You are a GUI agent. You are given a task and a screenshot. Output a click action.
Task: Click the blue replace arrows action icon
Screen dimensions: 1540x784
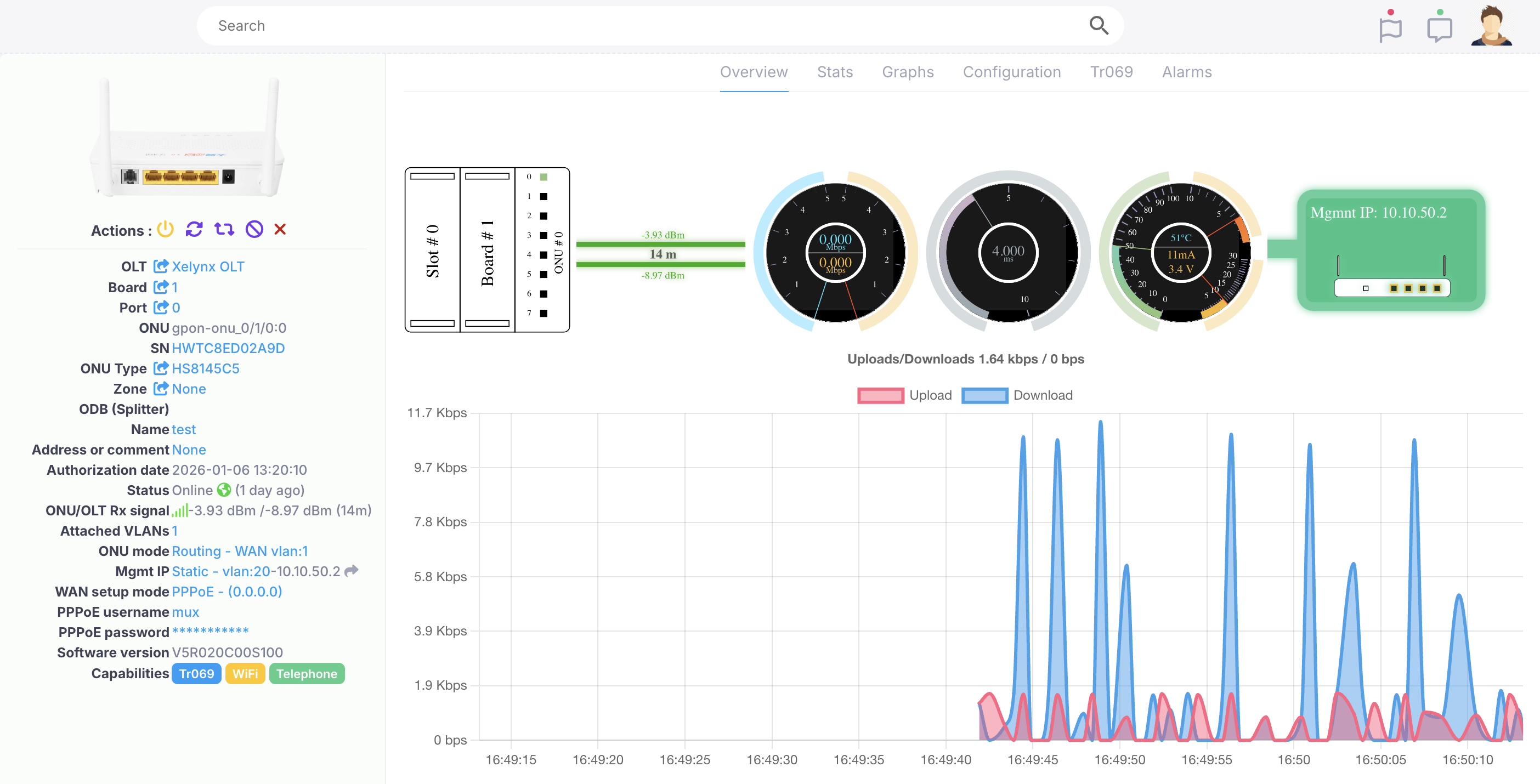pos(224,230)
